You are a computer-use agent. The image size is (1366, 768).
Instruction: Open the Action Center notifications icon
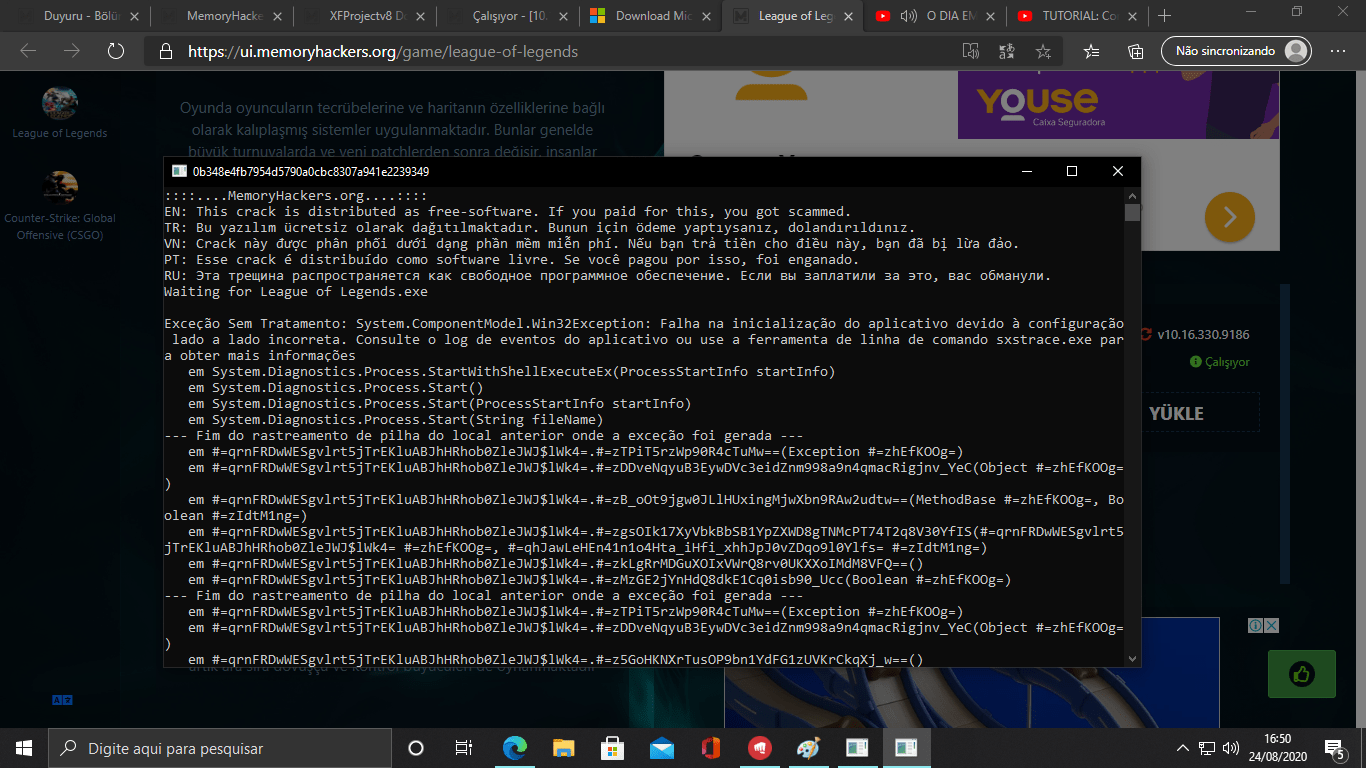coord(1334,748)
